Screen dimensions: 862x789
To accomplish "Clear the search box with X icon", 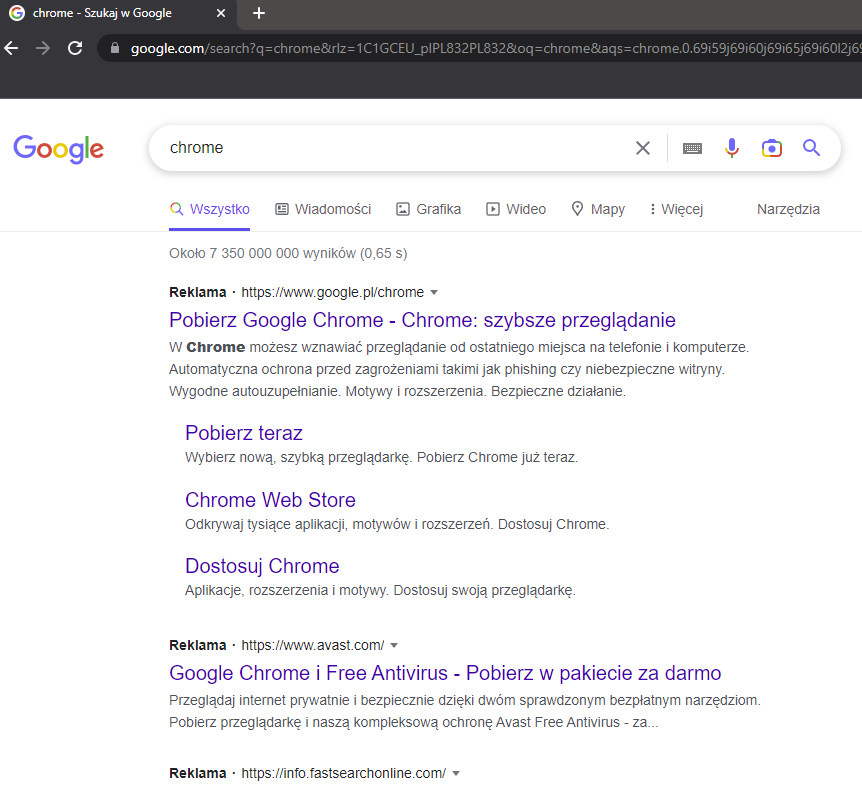I will coord(643,148).
